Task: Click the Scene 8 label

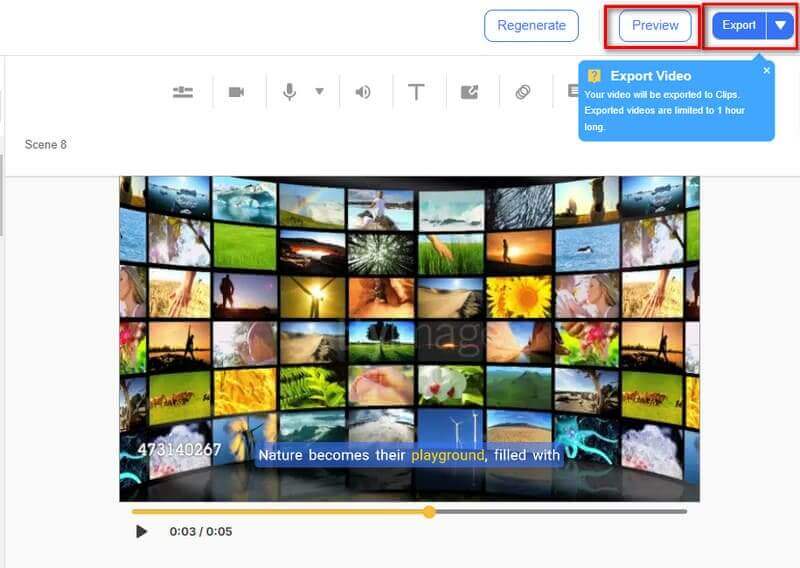Action: pos(46,145)
